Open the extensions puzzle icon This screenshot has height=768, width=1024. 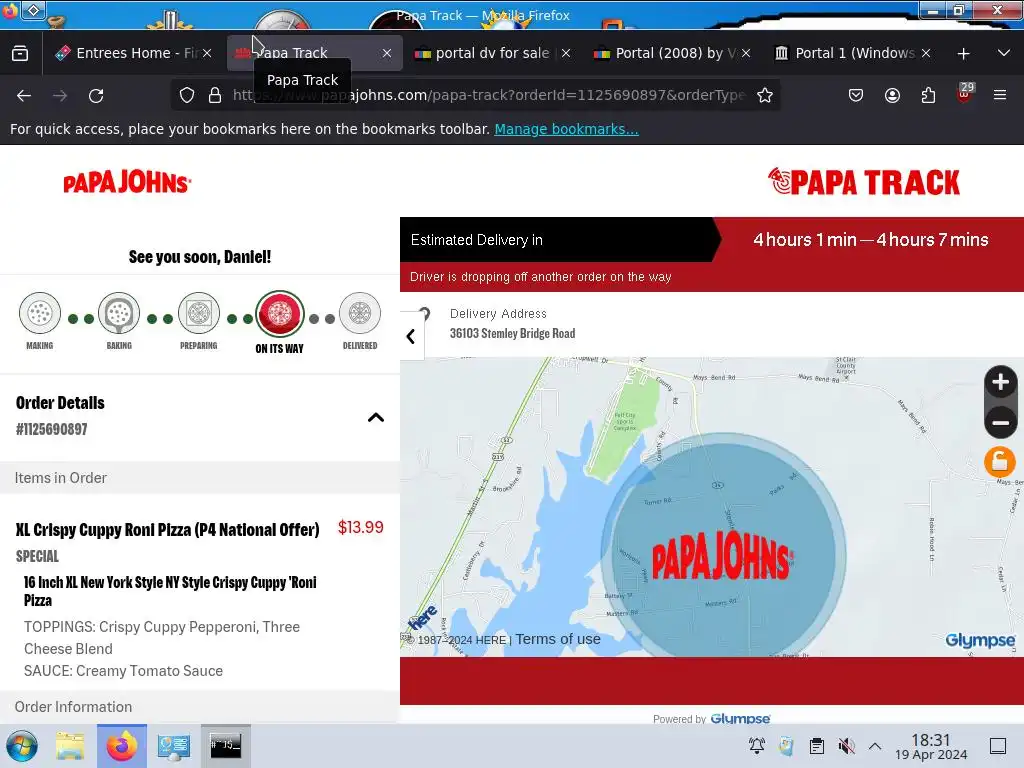[x=928, y=95]
